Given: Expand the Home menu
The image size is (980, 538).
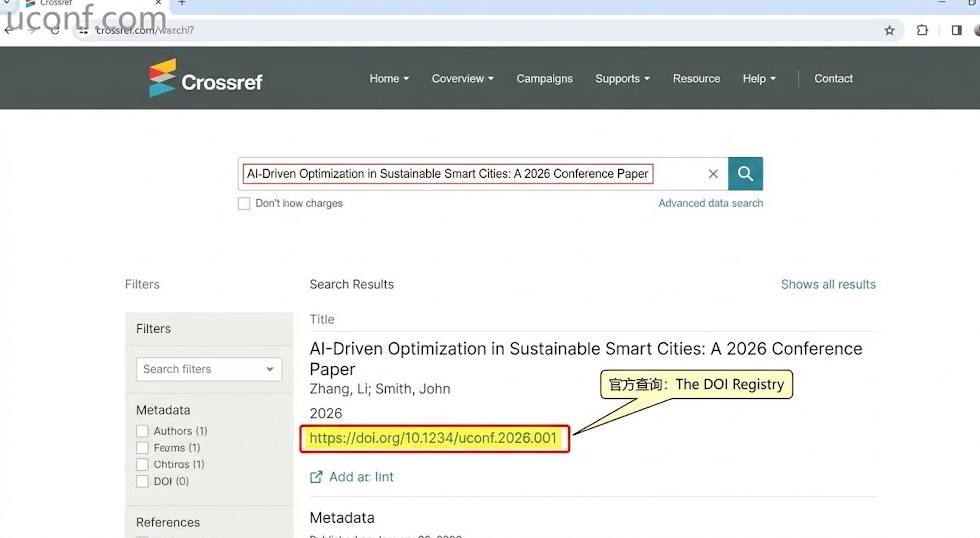Looking at the screenshot, I should coord(389,79).
